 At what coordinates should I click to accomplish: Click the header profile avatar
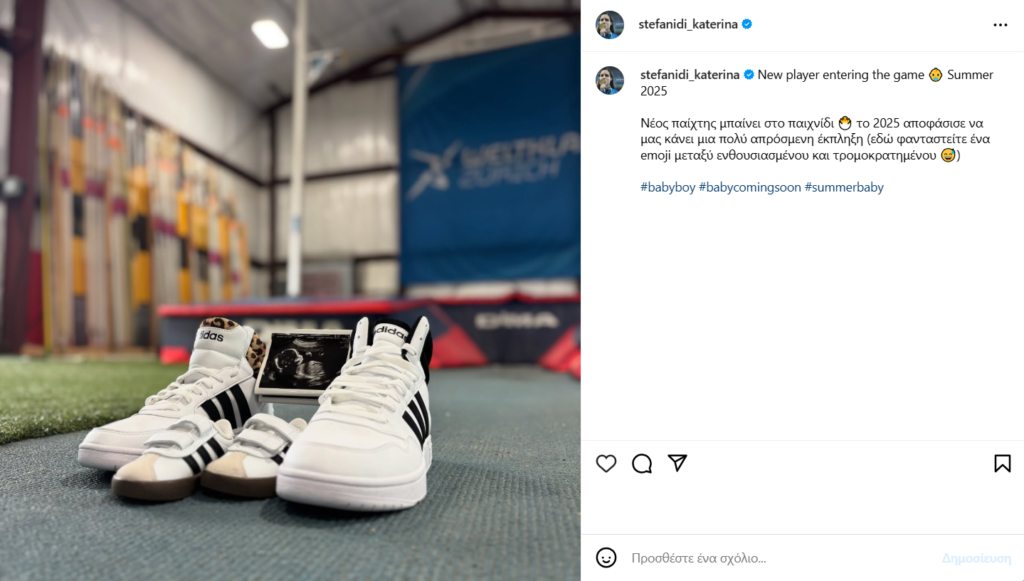pos(610,25)
